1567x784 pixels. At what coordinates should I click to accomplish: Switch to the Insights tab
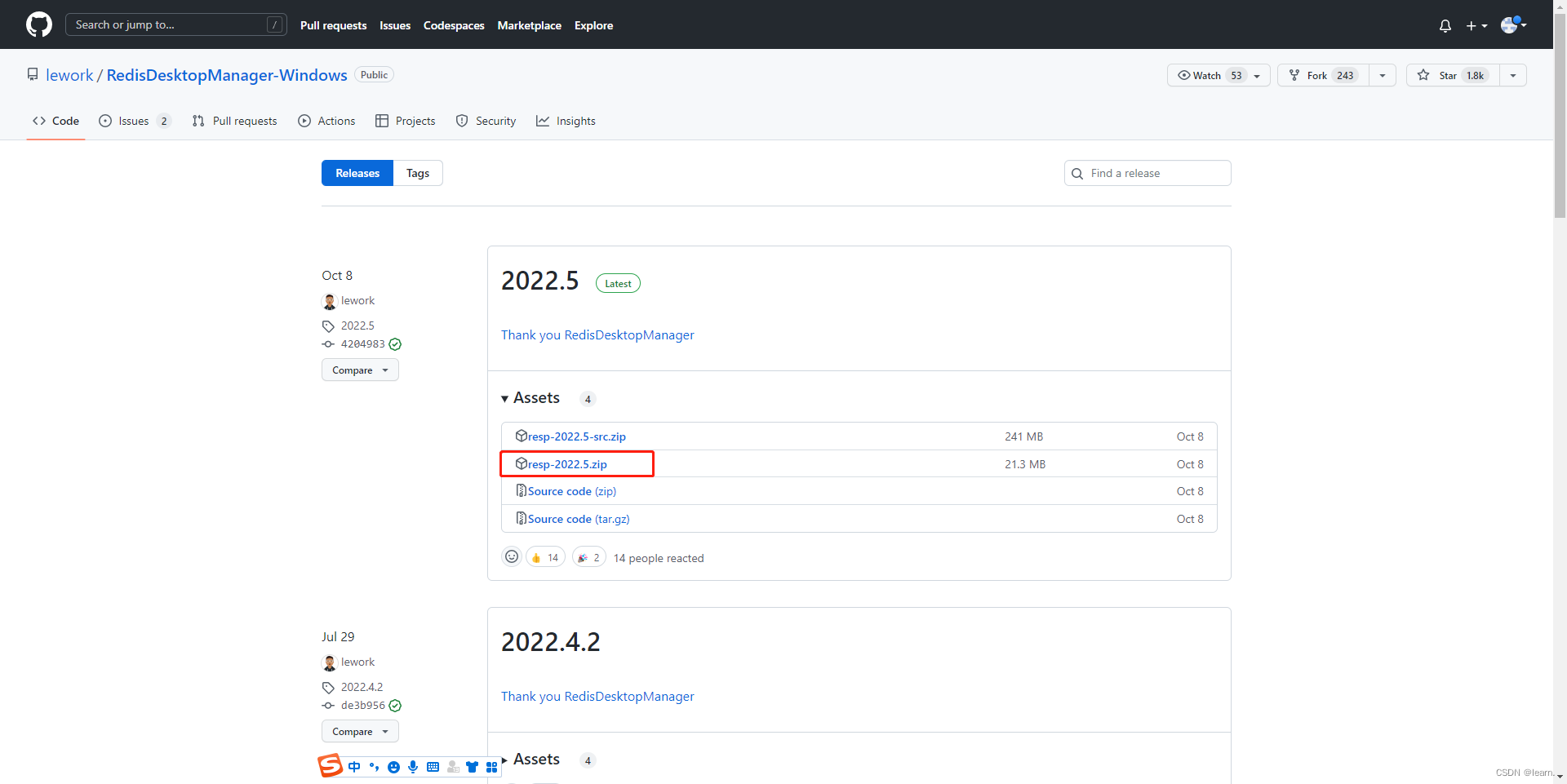pos(566,121)
